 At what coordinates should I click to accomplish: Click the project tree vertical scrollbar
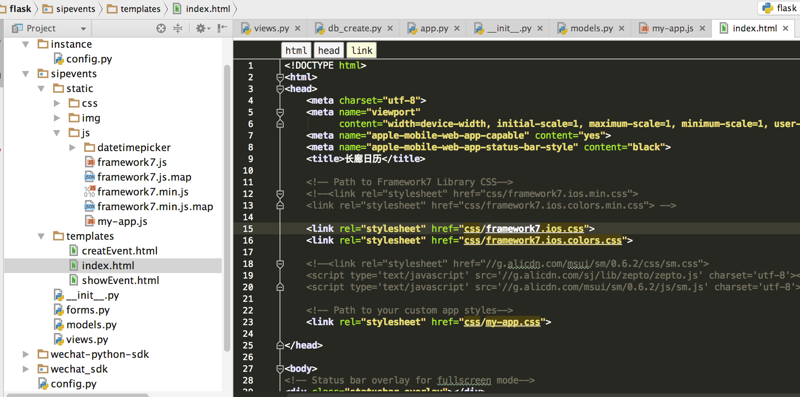(228, 208)
